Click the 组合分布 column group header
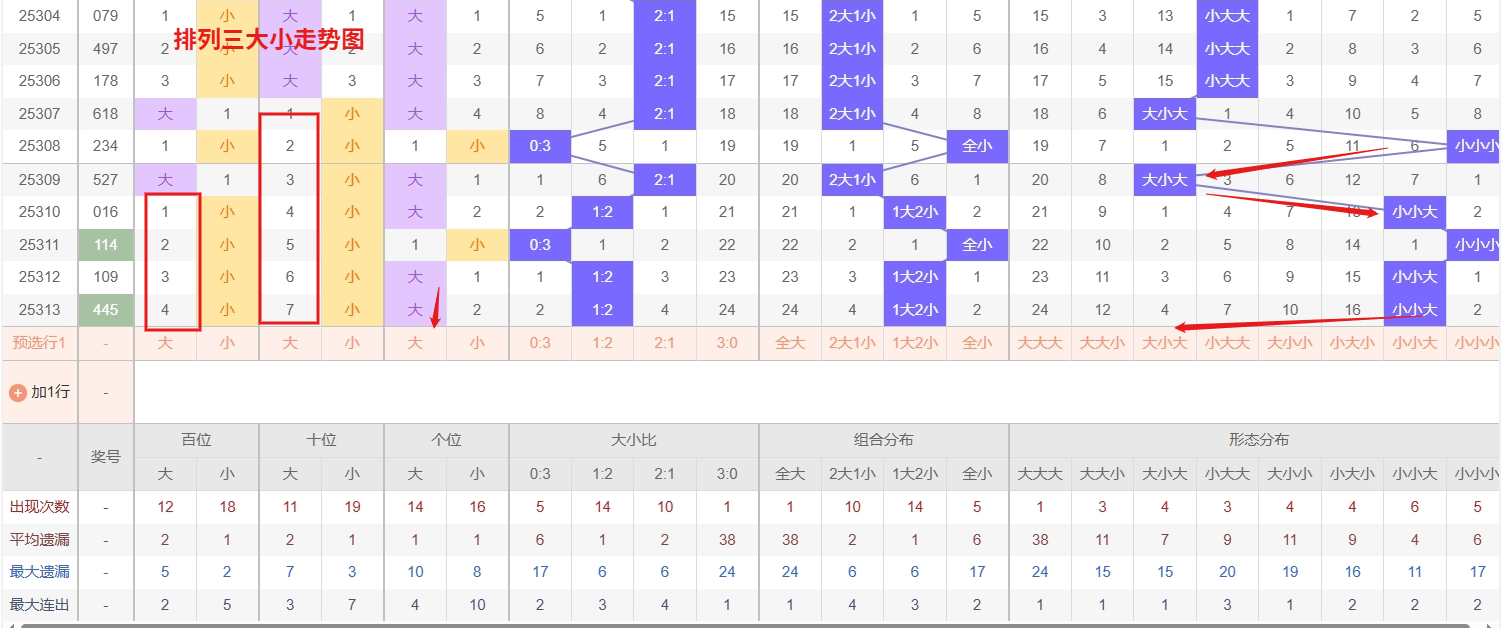Screen dimensions: 1502x628 (x=884, y=440)
